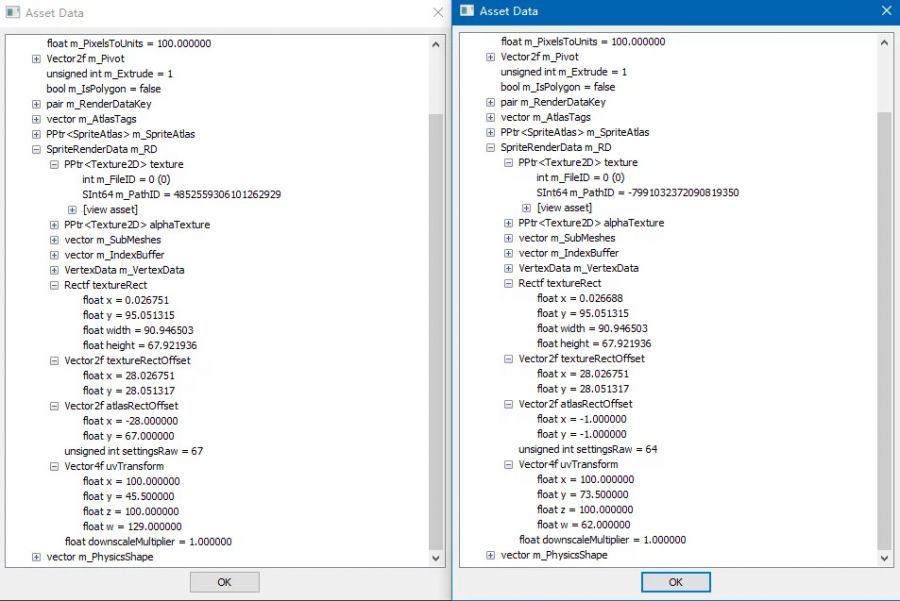Expand VertexData m_VertexData in right window
The height and width of the screenshot is (601, 900).
[x=507, y=268]
